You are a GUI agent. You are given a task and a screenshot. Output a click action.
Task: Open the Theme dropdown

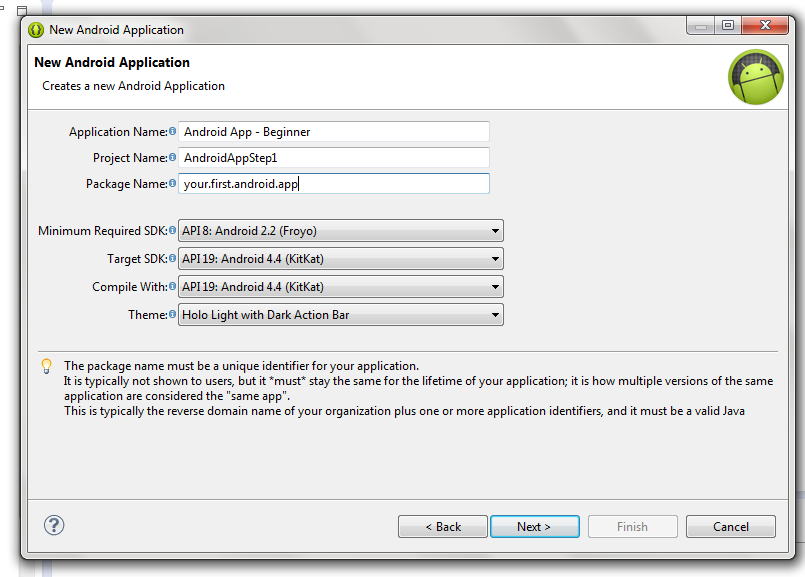340,315
